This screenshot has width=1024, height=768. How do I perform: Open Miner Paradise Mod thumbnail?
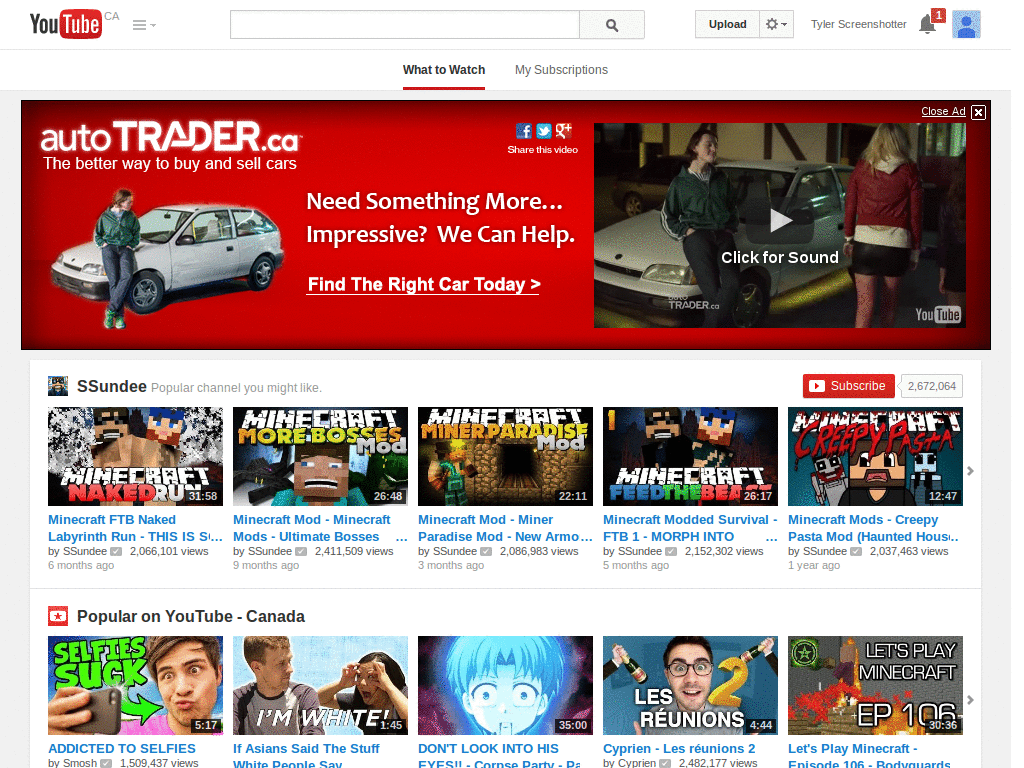(x=505, y=456)
